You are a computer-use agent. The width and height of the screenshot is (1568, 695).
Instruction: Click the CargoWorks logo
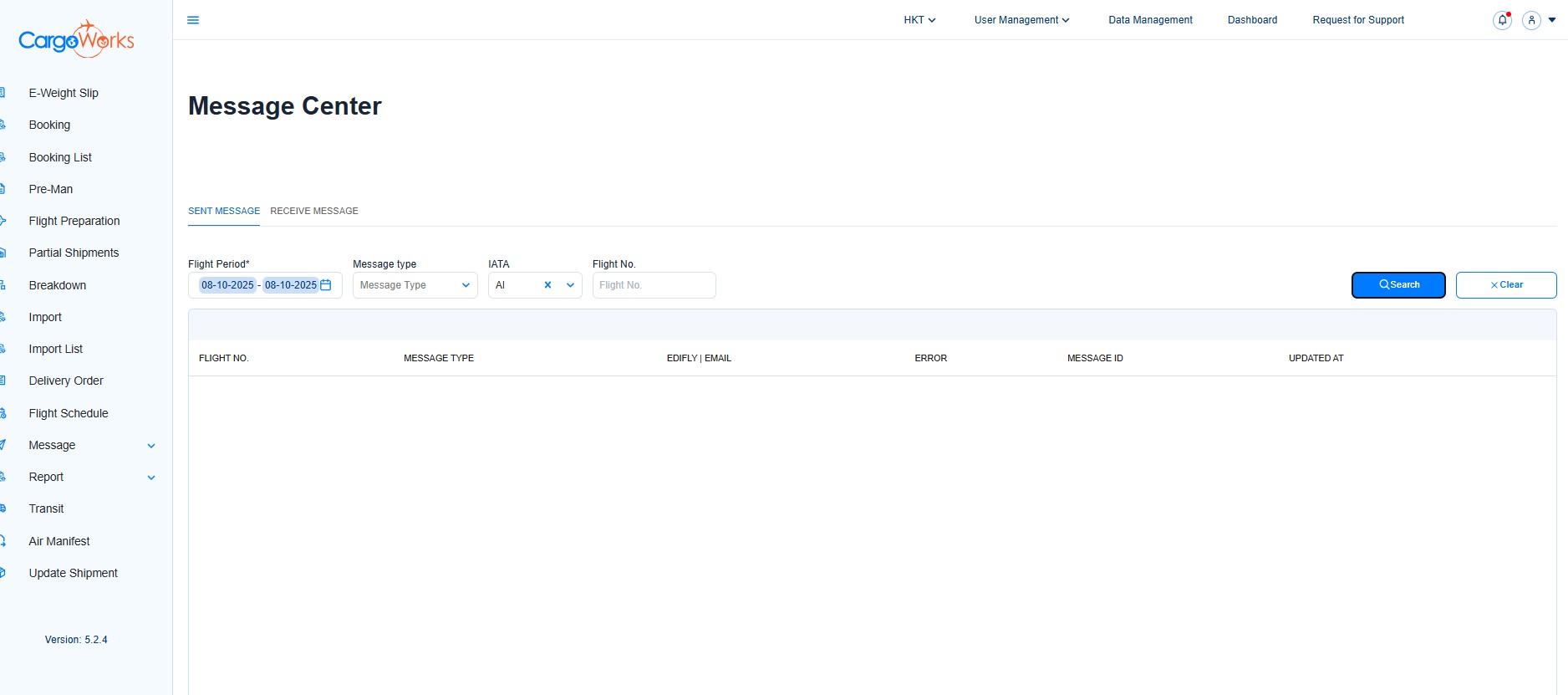[76, 39]
